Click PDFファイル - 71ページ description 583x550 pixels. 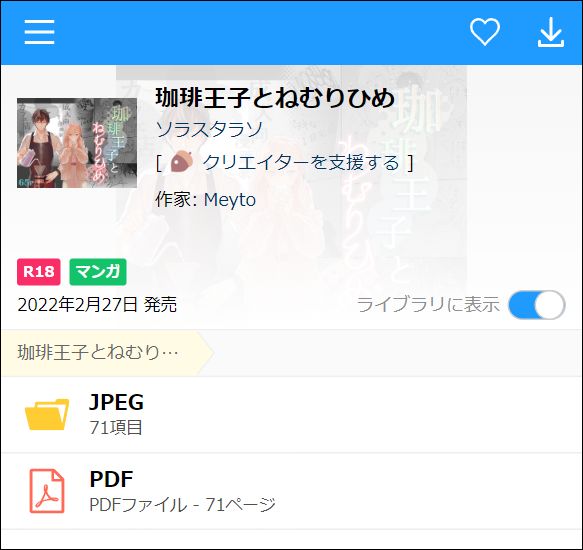point(182,505)
